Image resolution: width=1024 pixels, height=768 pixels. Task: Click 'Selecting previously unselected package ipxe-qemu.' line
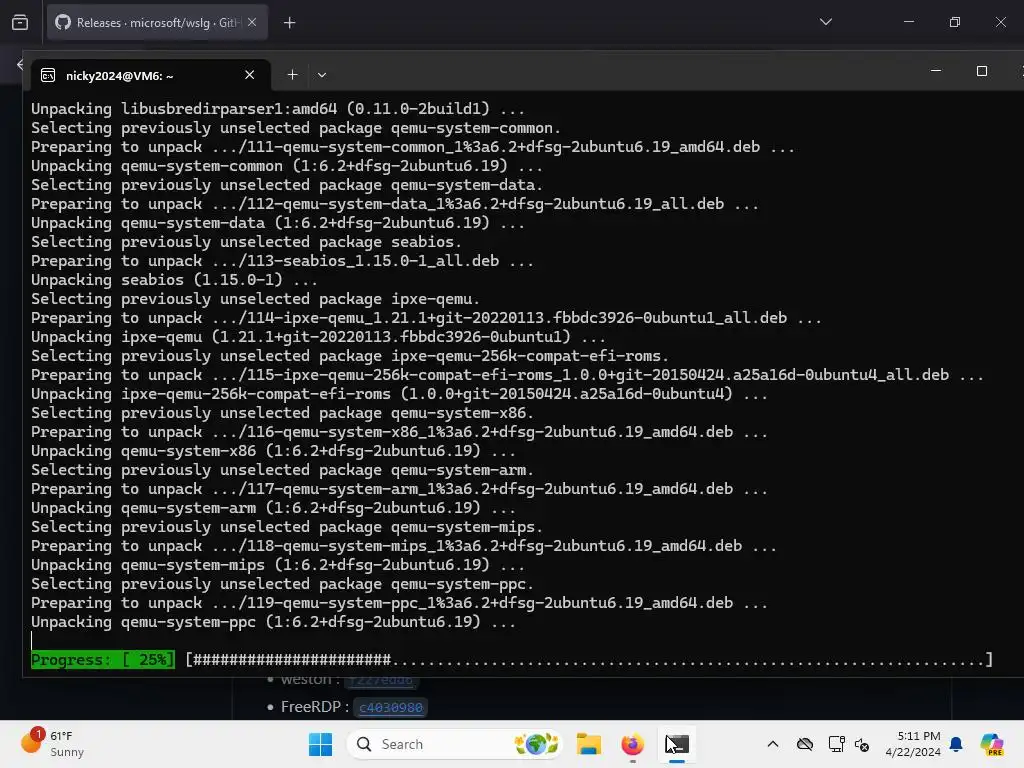click(255, 299)
